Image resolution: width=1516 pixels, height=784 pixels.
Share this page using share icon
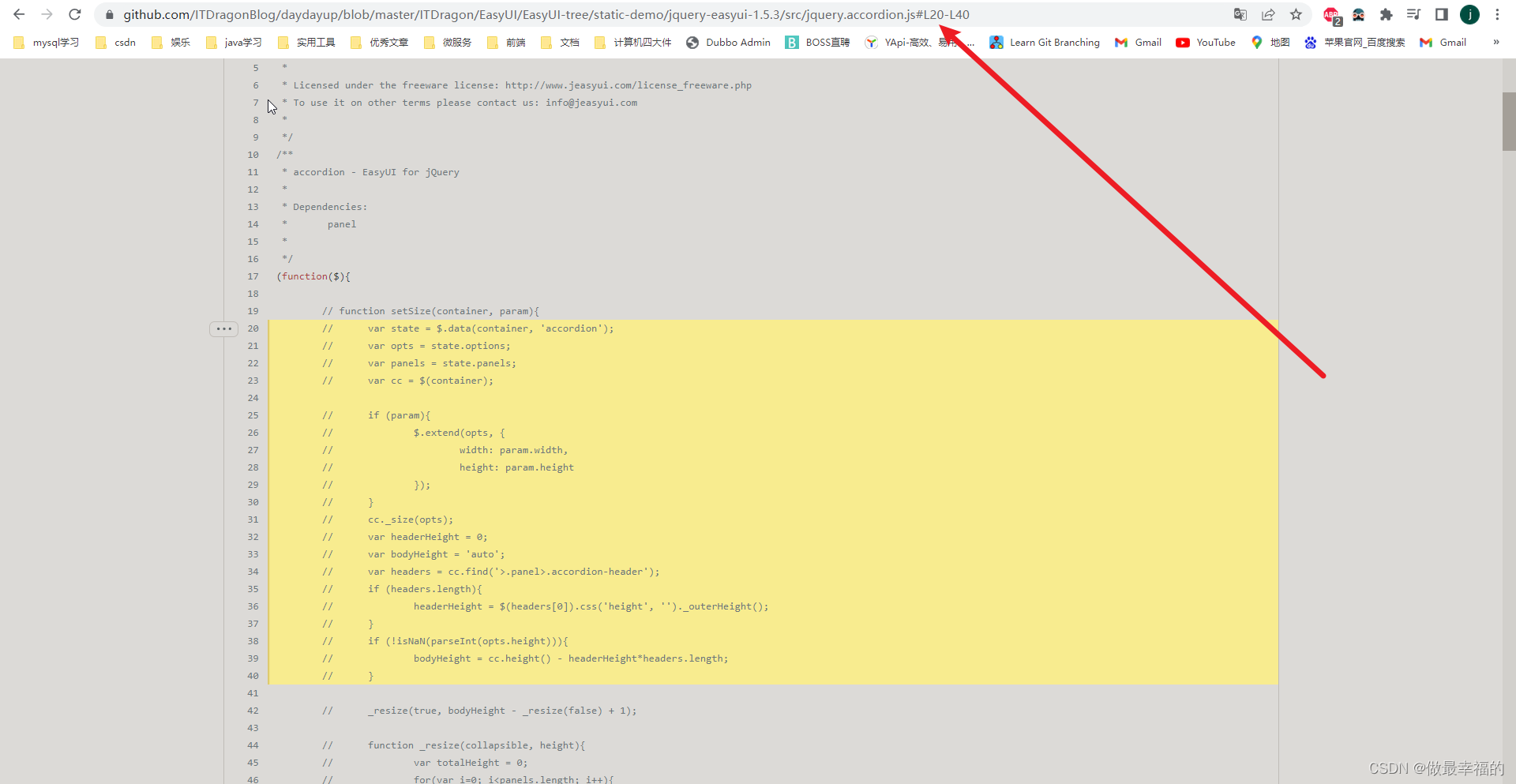(x=1268, y=14)
